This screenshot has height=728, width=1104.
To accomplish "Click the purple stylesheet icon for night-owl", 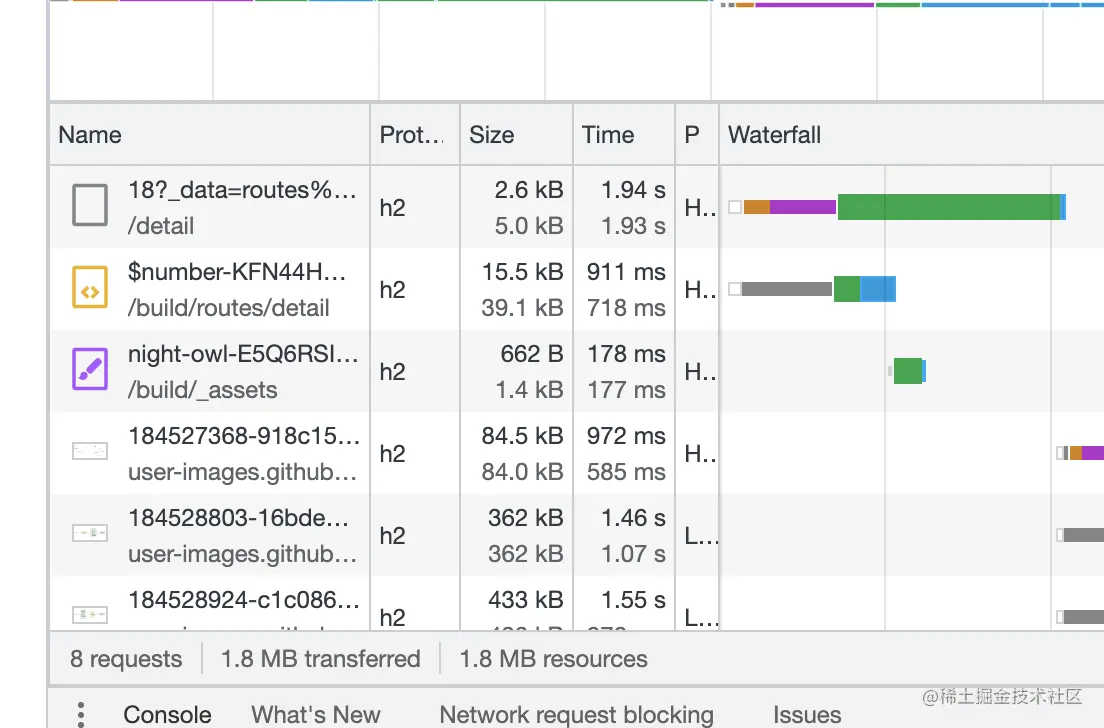I will (90, 372).
